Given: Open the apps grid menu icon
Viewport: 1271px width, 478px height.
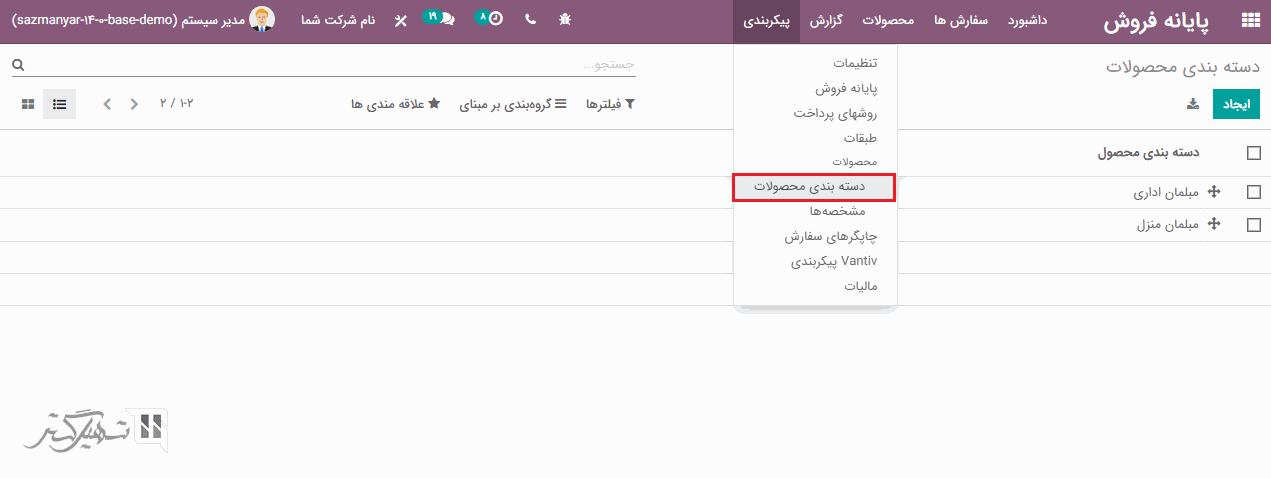Looking at the screenshot, I should click(1250, 20).
